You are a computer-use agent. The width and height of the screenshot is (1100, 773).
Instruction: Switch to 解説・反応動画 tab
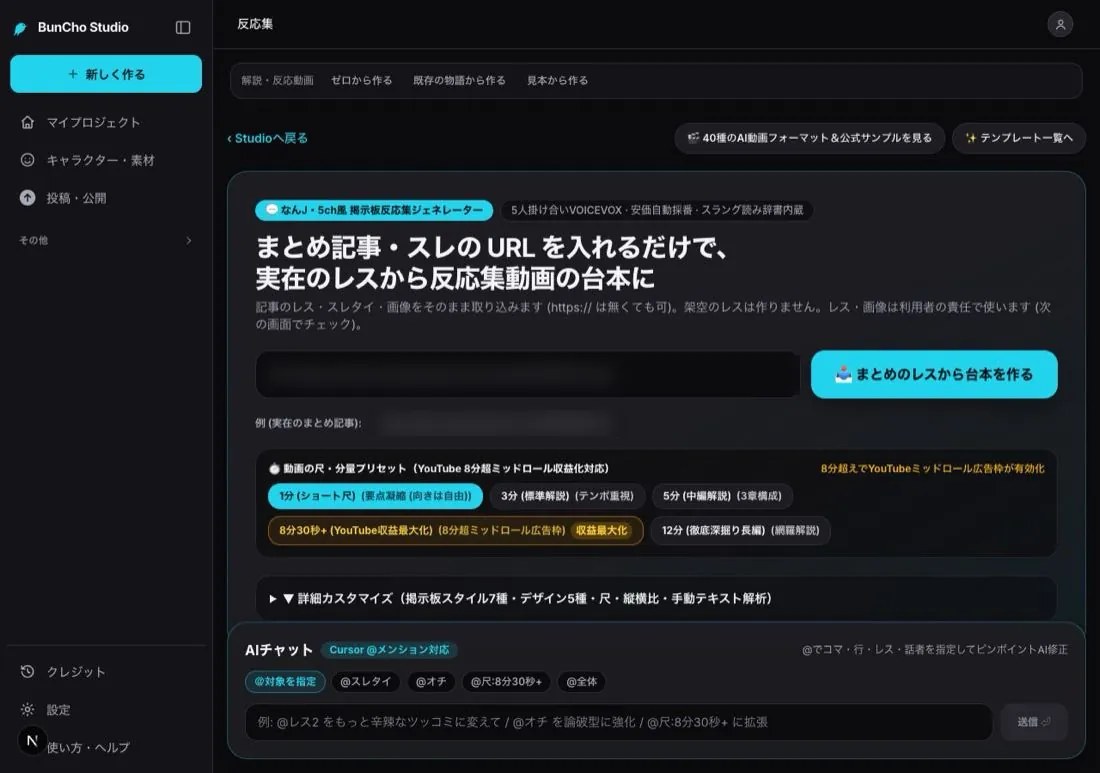[277, 81]
